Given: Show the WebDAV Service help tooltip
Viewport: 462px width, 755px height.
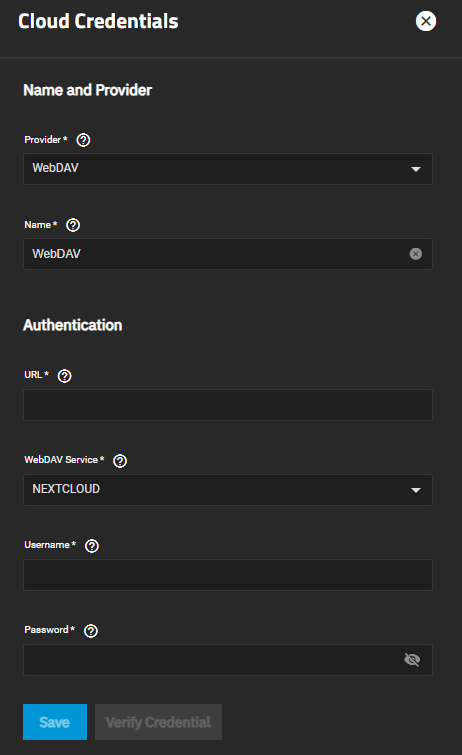Looking at the screenshot, I should 120,461.
